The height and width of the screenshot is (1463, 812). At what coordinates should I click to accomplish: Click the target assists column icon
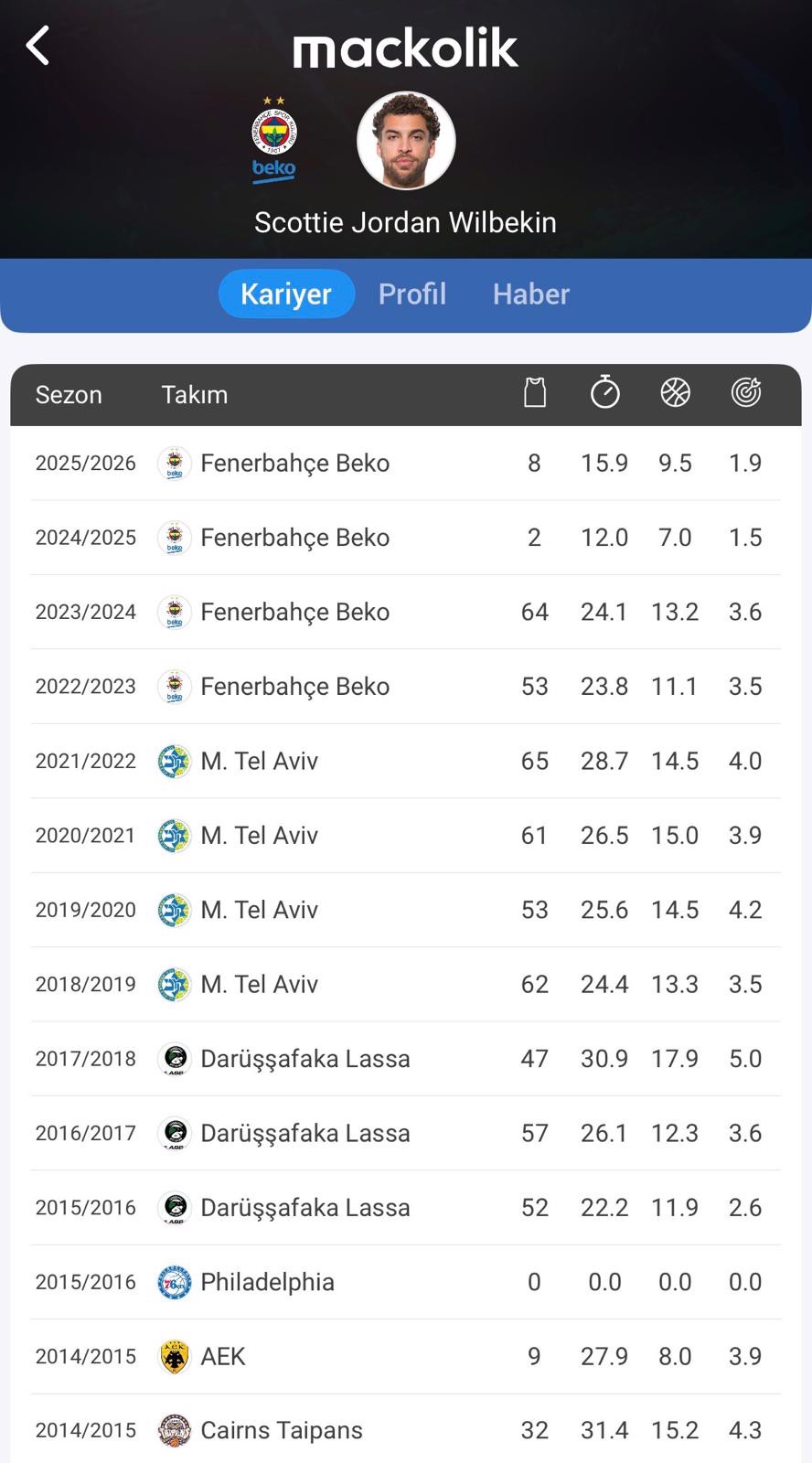(746, 393)
